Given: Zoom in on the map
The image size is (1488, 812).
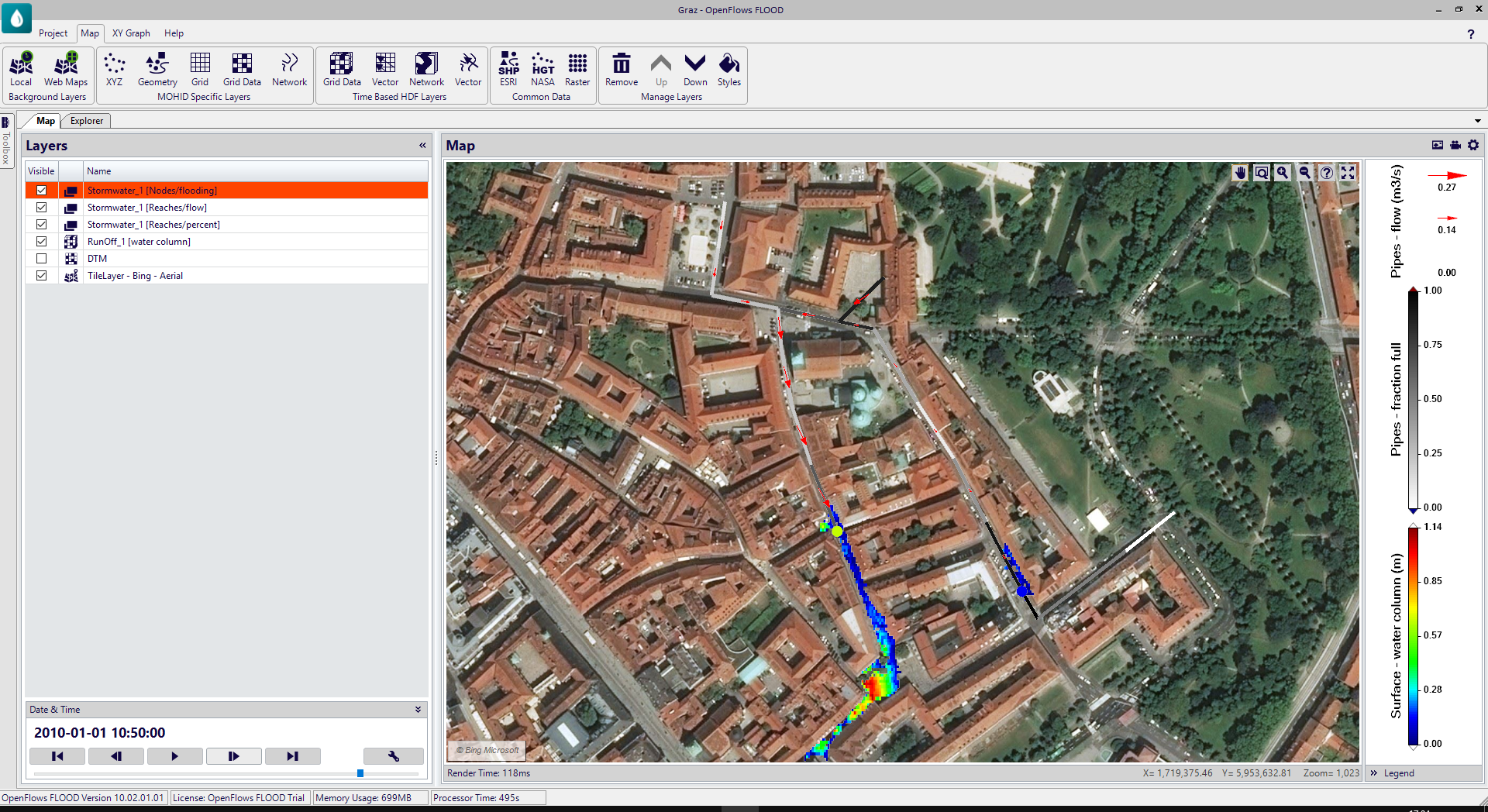Looking at the screenshot, I should click(1283, 173).
